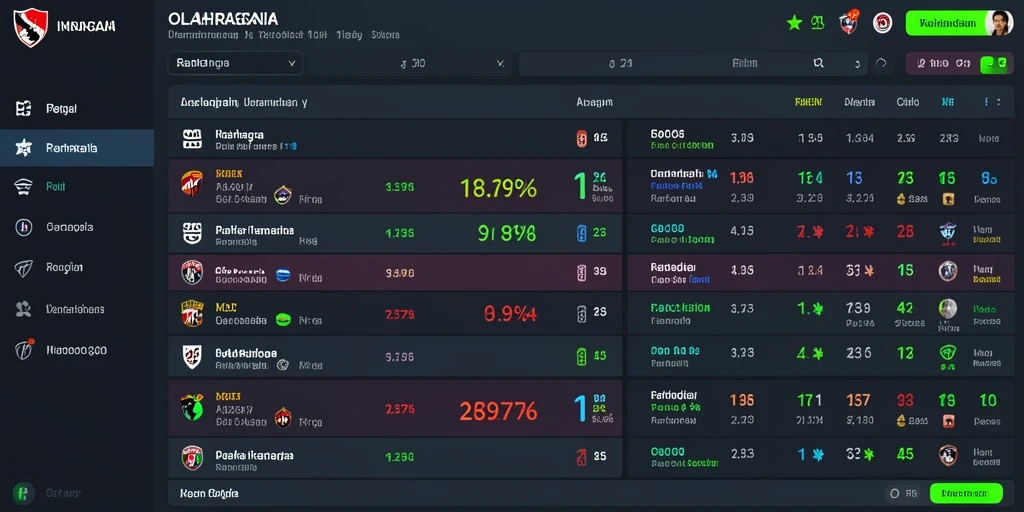Click the green oval badge in 8.9%4 row
This screenshot has height=512, width=1024.
click(283, 319)
